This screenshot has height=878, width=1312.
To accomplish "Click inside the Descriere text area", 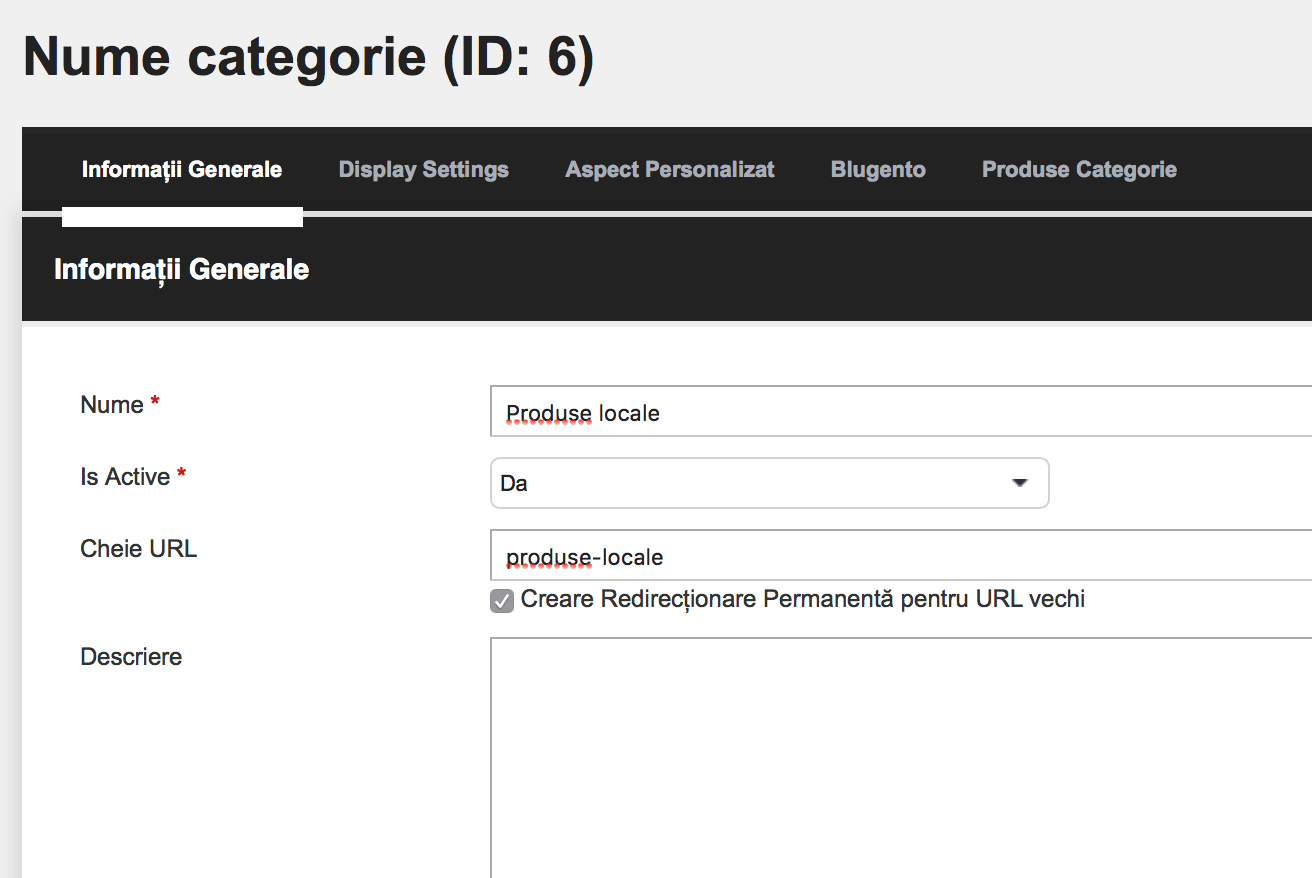I will (901, 758).
